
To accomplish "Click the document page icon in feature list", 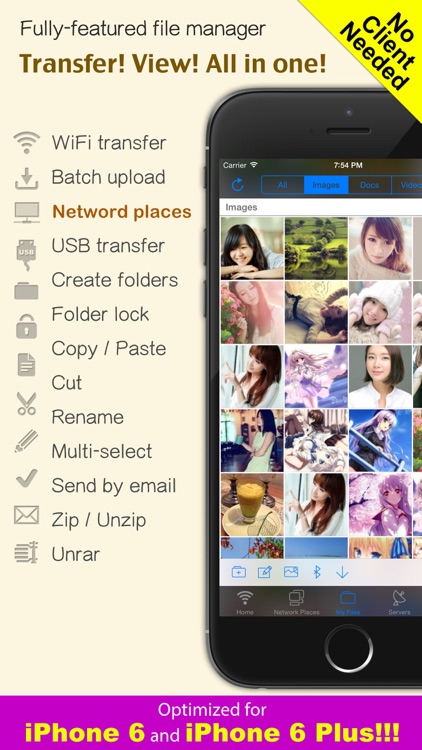I will (26, 364).
